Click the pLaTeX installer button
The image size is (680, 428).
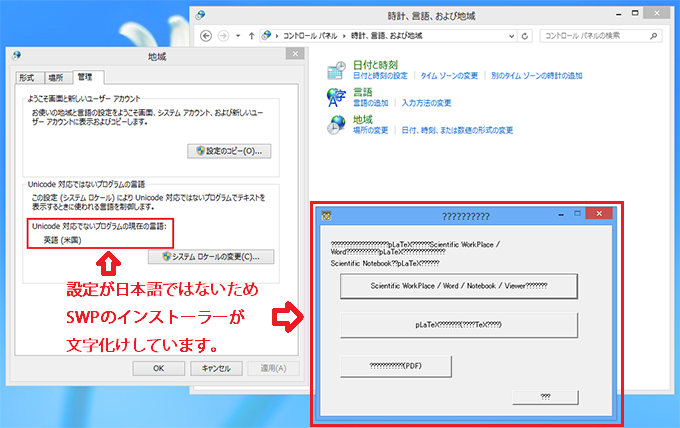click(459, 325)
